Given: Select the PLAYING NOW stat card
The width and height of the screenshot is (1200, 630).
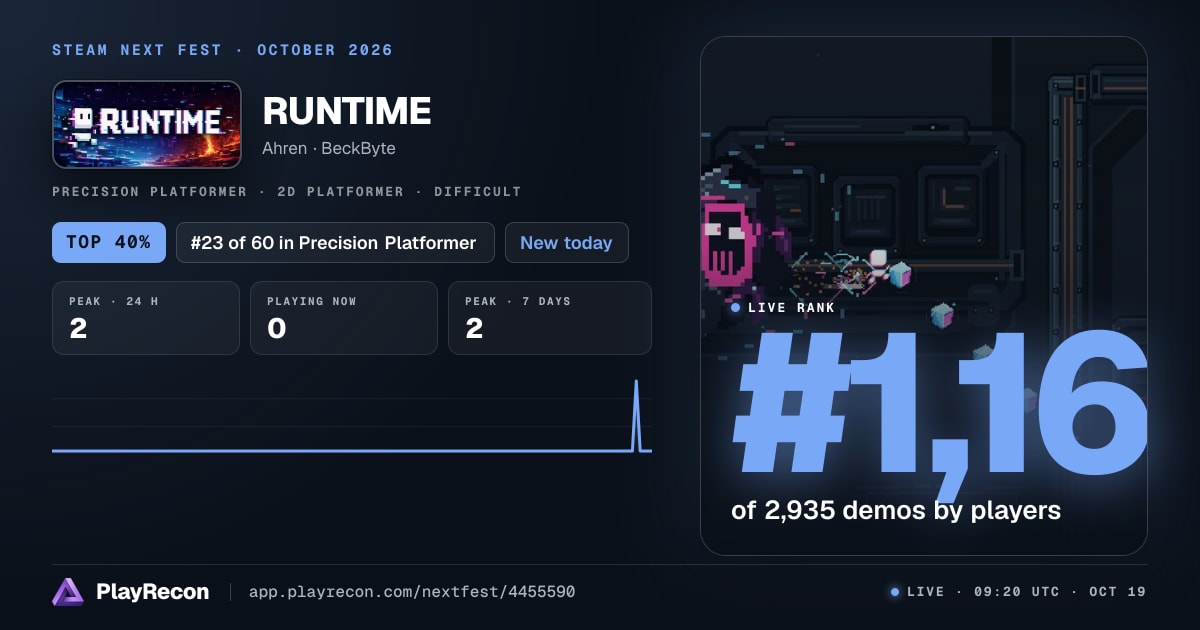Looking at the screenshot, I should coord(344,318).
